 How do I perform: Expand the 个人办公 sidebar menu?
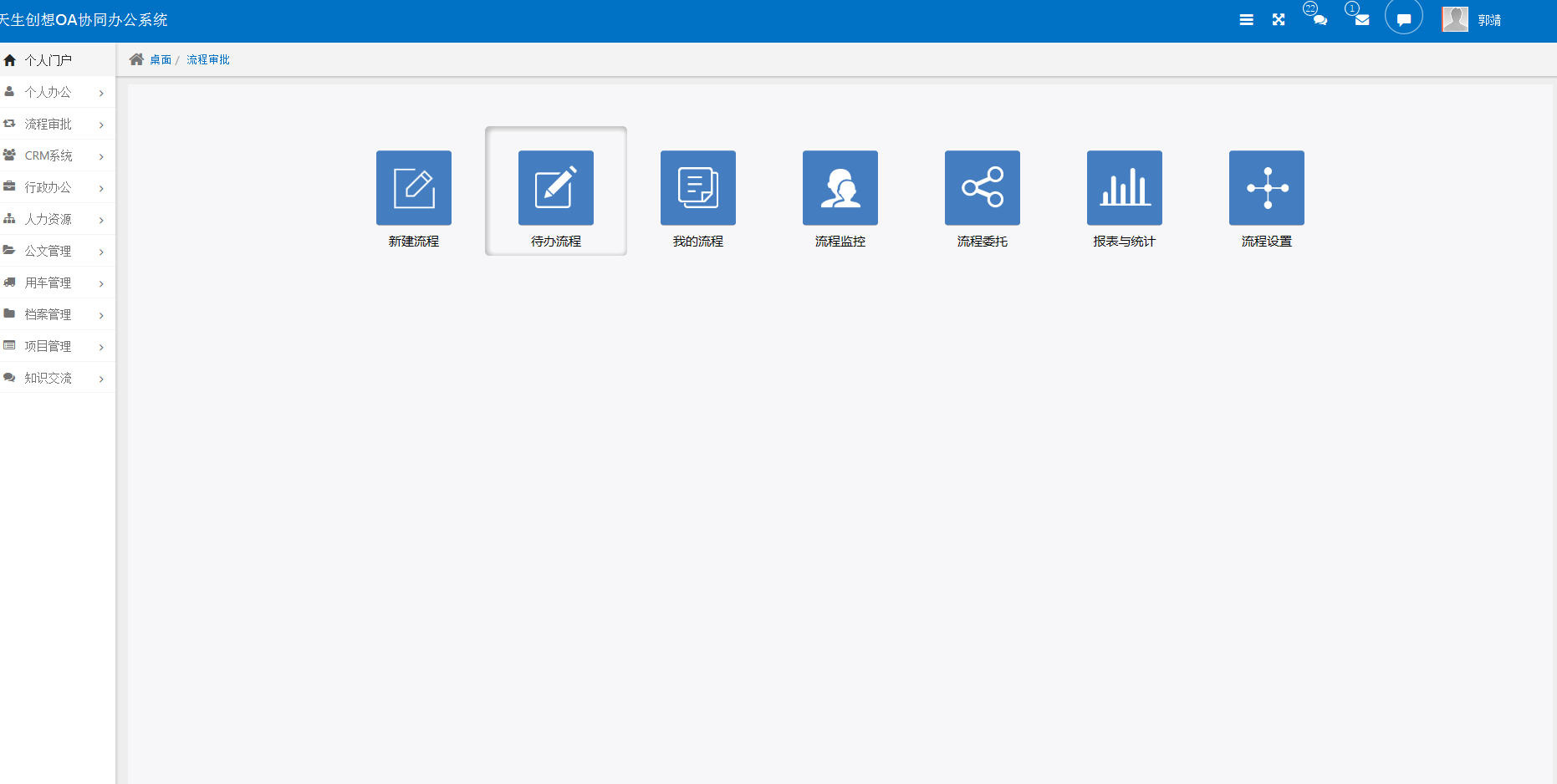tap(58, 92)
